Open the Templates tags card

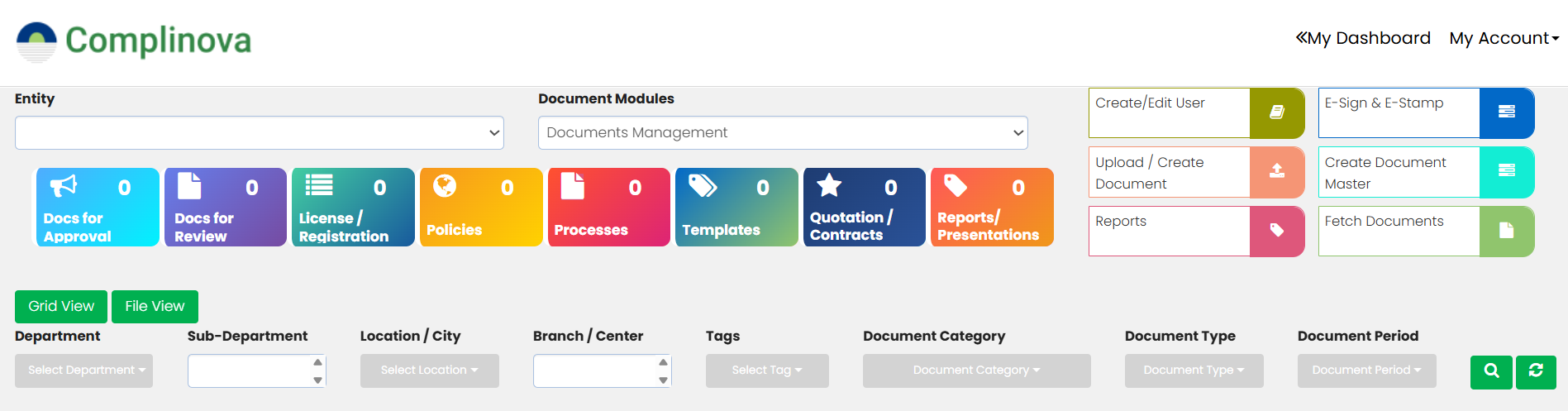(x=736, y=207)
